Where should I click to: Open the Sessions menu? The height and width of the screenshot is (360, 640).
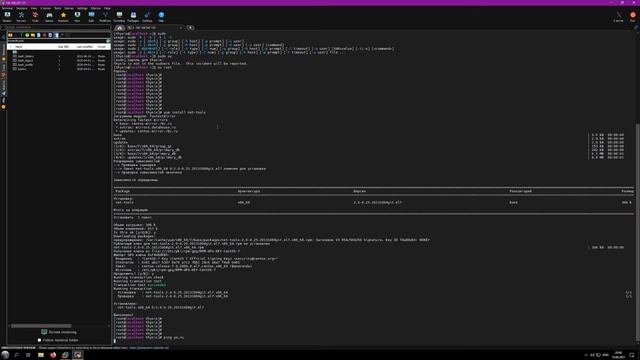point(22,8)
